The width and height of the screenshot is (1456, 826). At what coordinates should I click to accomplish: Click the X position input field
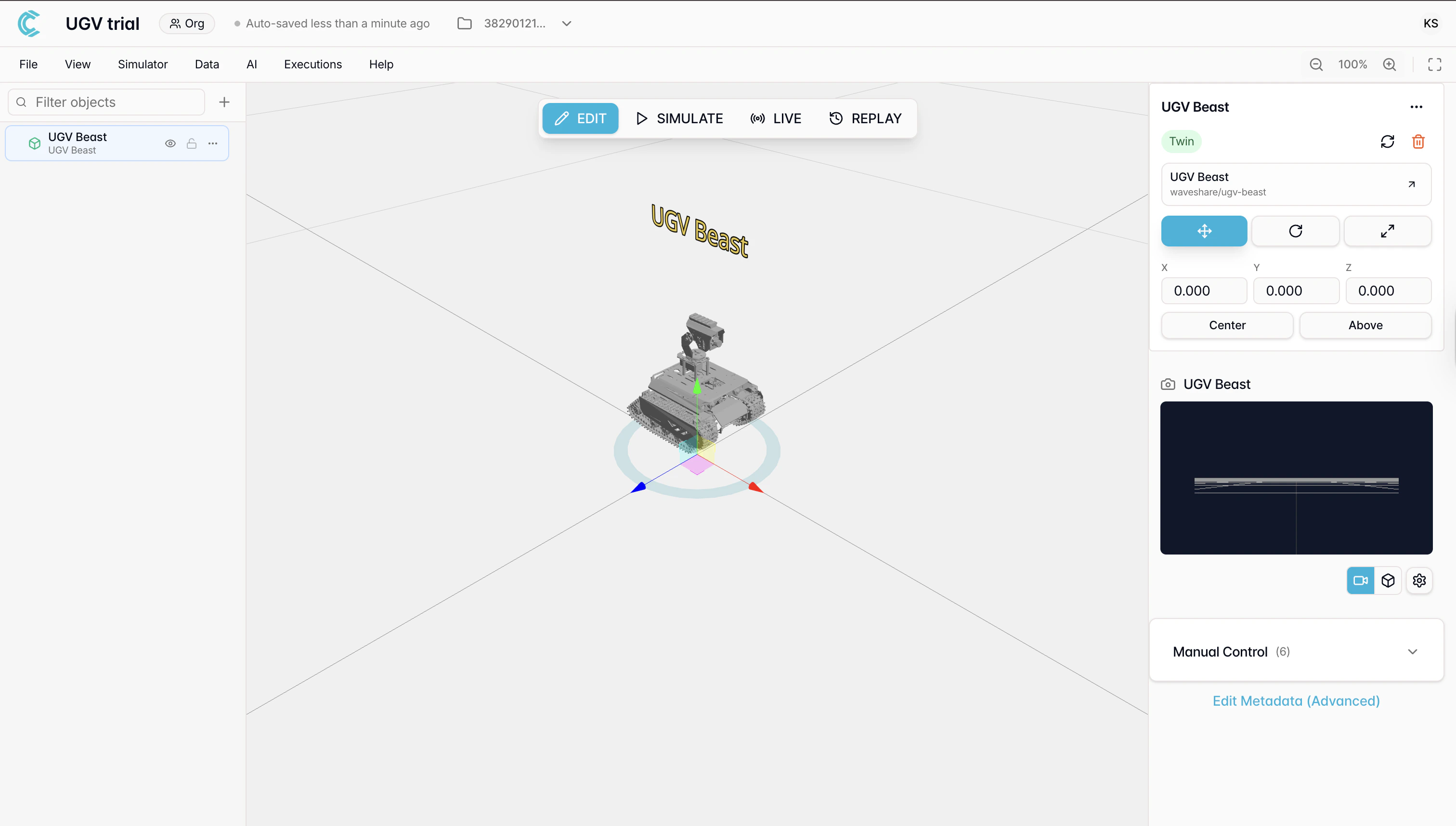1204,290
